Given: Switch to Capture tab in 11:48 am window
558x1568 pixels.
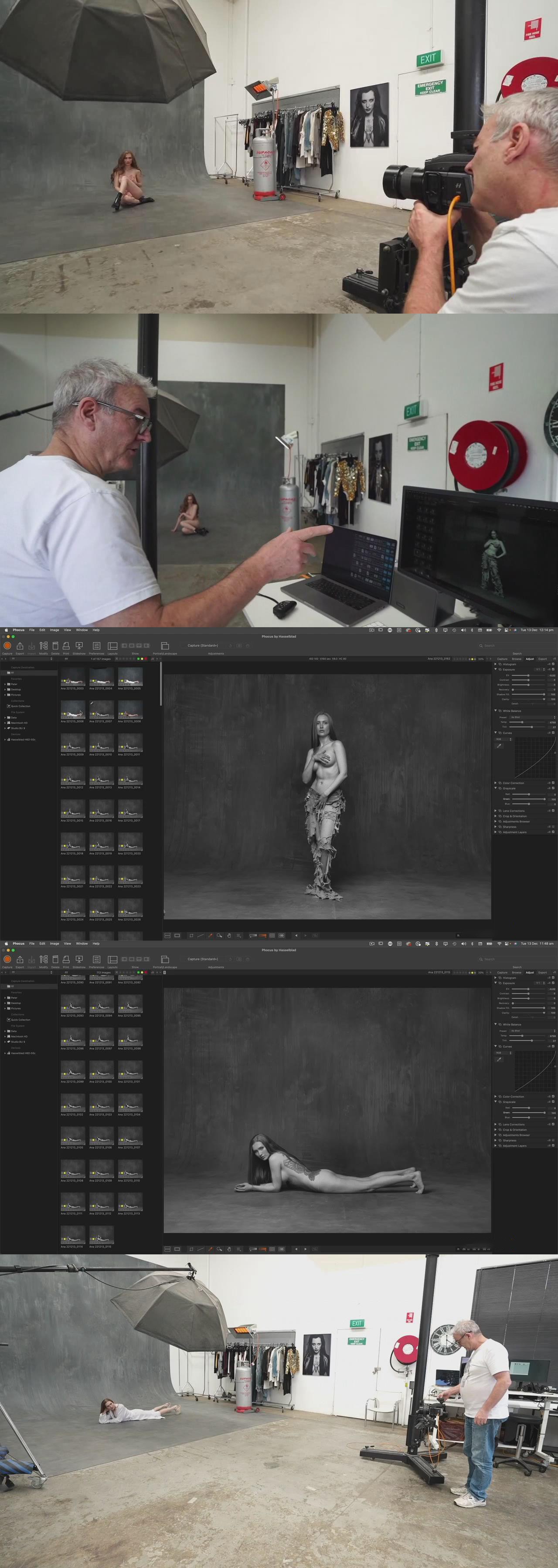Looking at the screenshot, I should 503,972.
